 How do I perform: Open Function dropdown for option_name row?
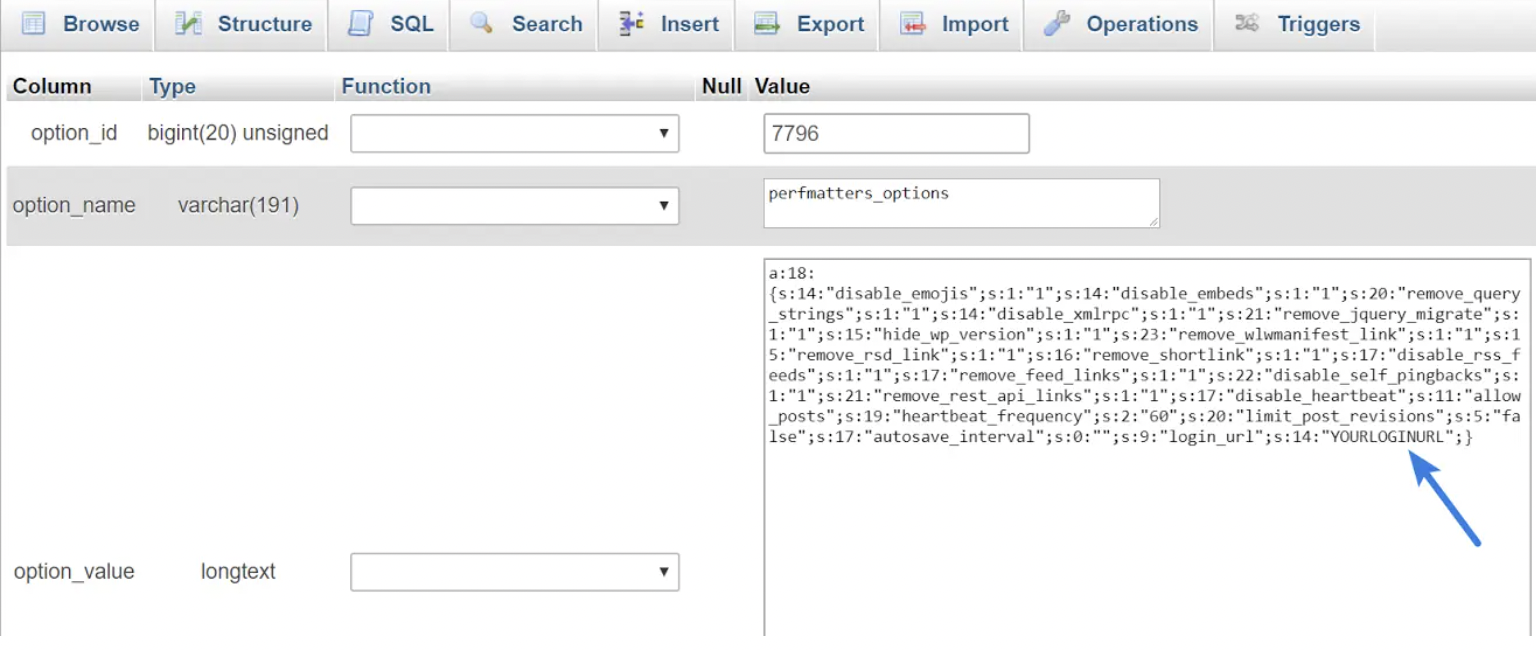(515, 206)
